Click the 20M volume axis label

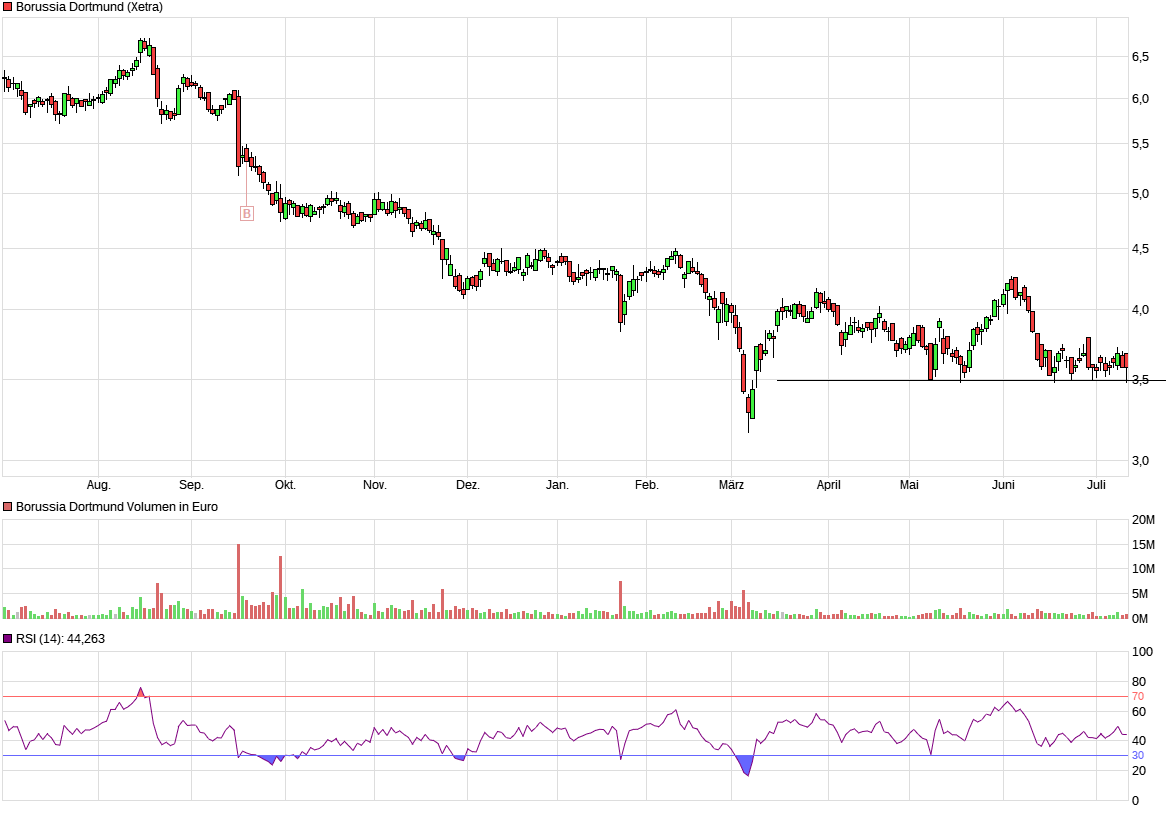[x=1143, y=520]
